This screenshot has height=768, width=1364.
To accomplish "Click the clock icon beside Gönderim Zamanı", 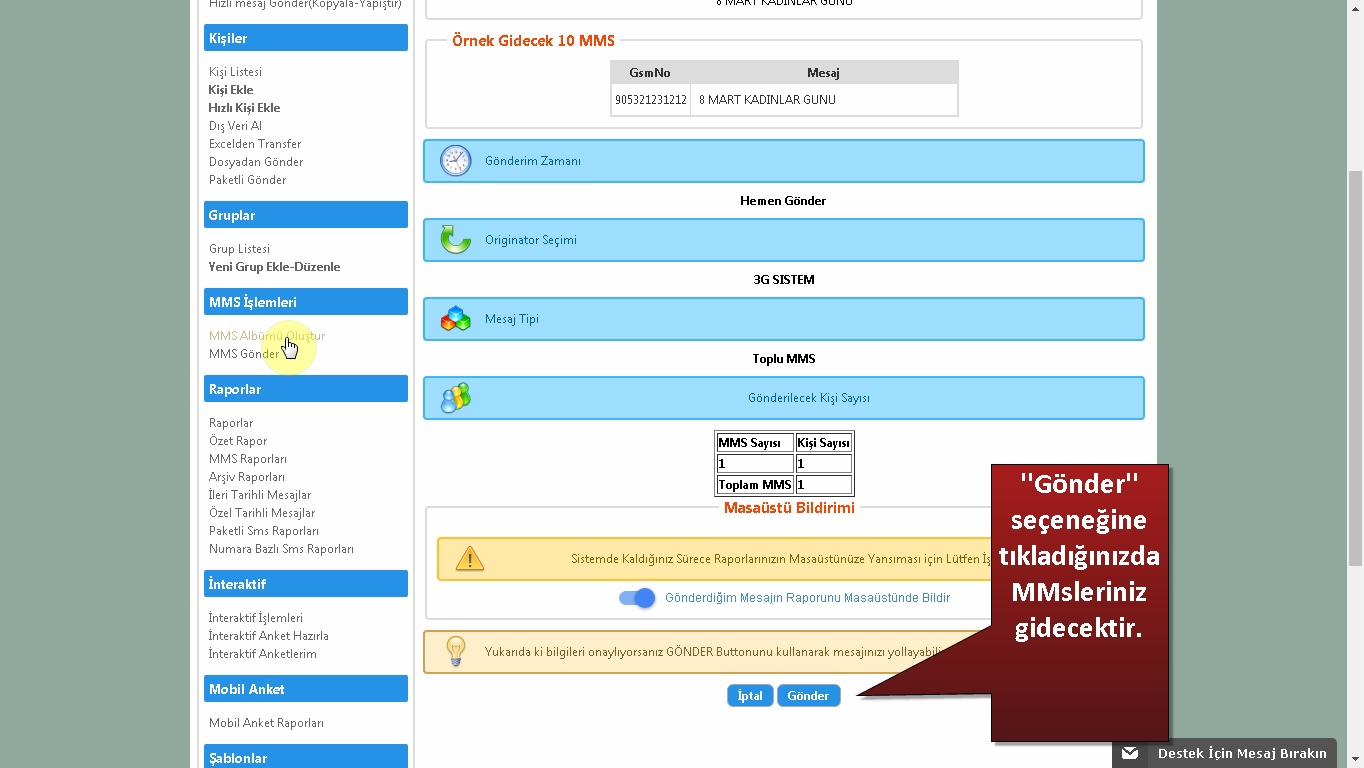I will [x=455, y=161].
